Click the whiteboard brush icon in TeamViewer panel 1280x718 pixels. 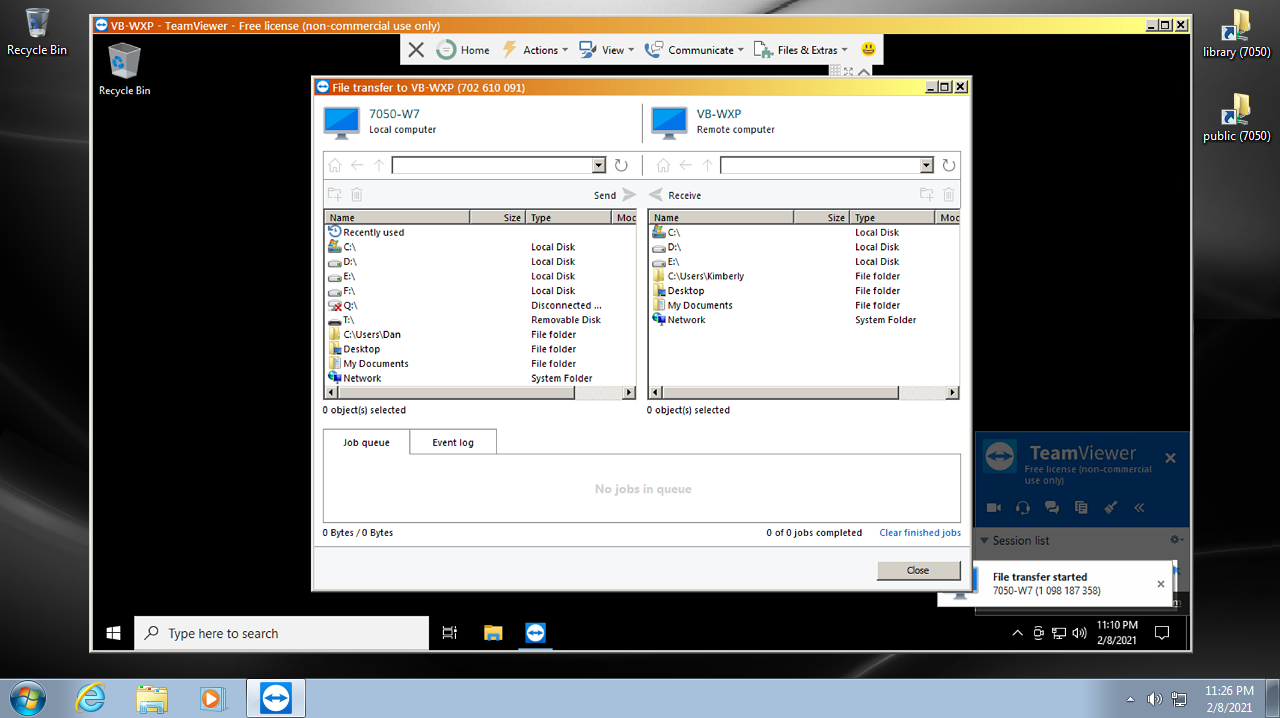1110,508
